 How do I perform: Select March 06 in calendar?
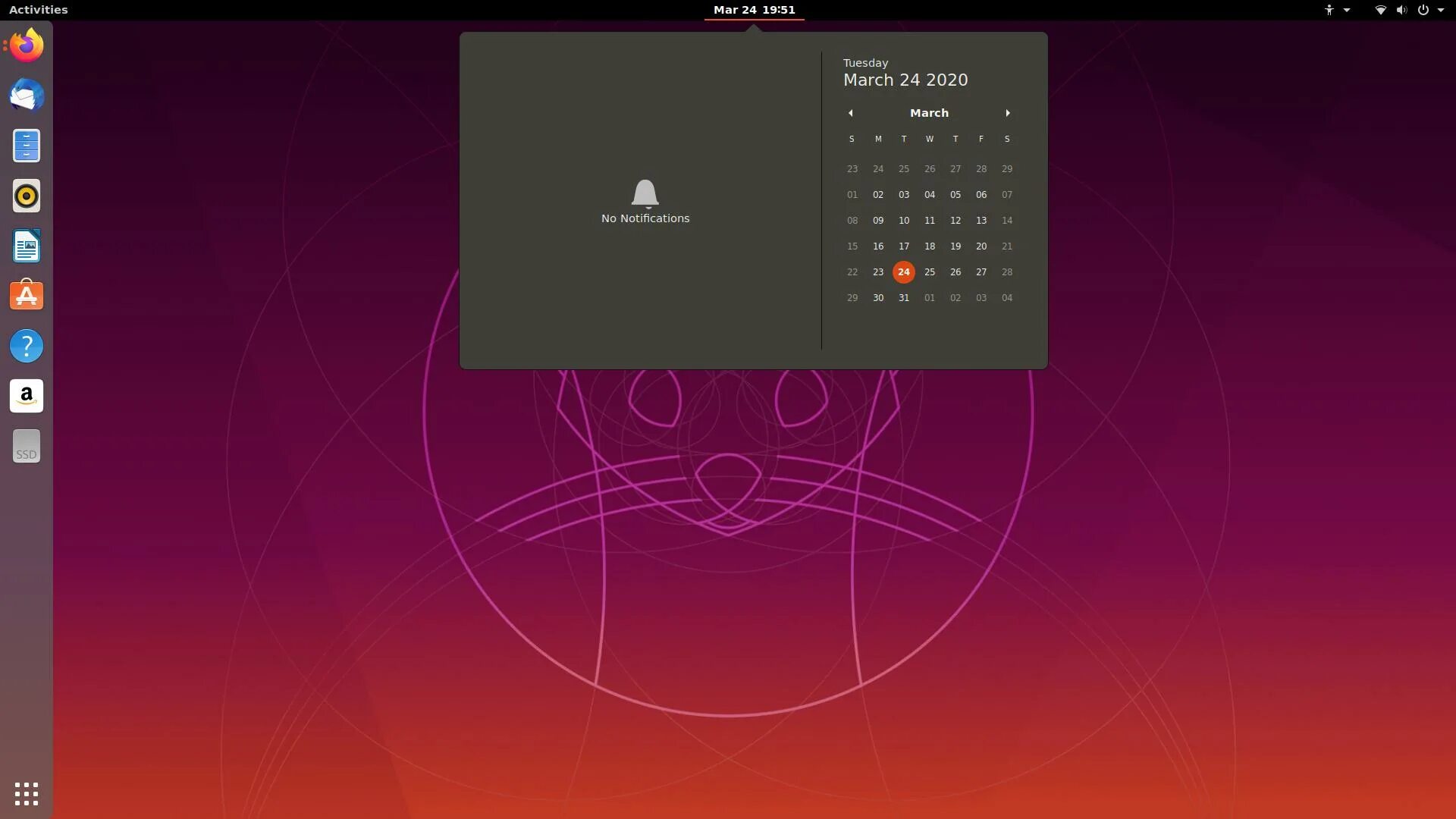[981, 194]
